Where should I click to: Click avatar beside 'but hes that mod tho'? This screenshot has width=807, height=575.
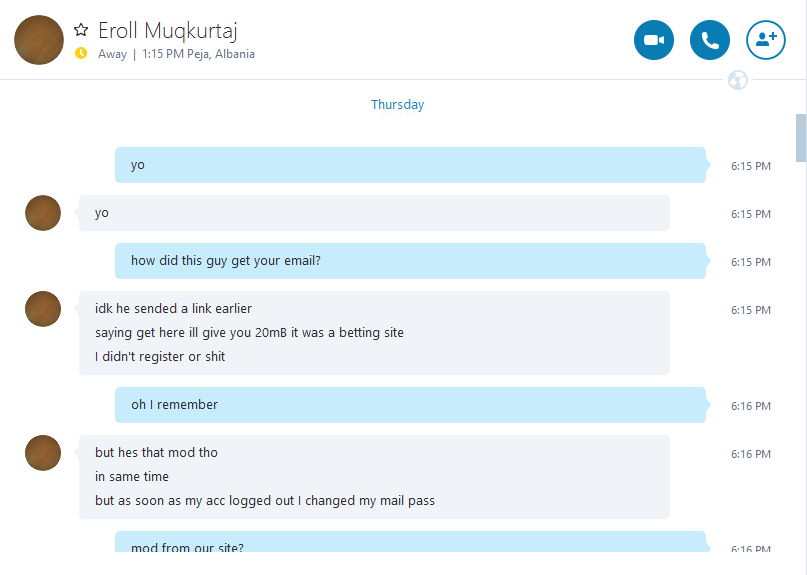tap(43, 453)
